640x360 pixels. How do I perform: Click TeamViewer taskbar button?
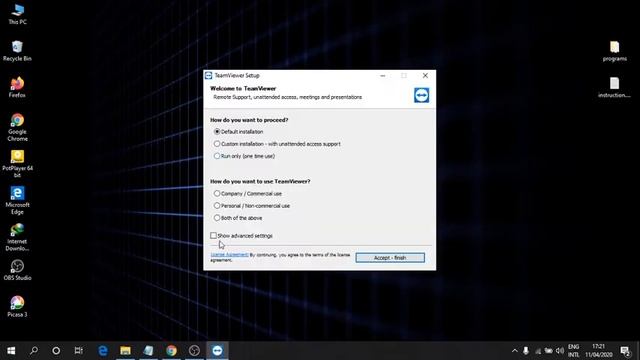[x=217, y=350]
